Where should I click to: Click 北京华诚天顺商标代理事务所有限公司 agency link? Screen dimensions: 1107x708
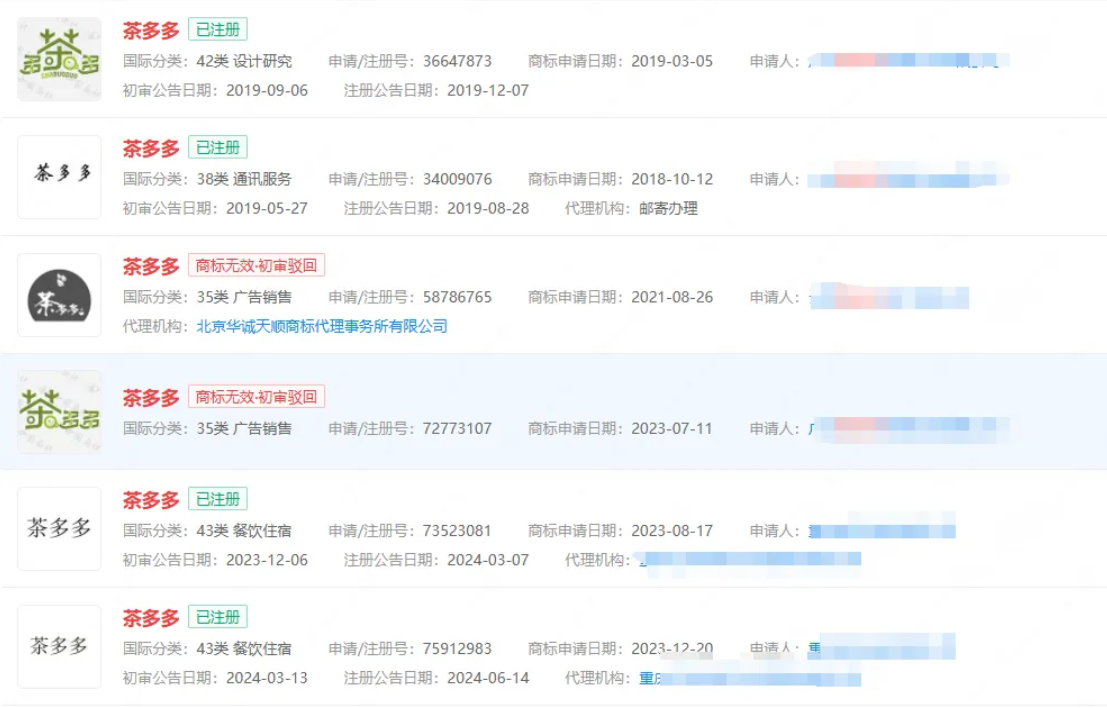[322, 326]
